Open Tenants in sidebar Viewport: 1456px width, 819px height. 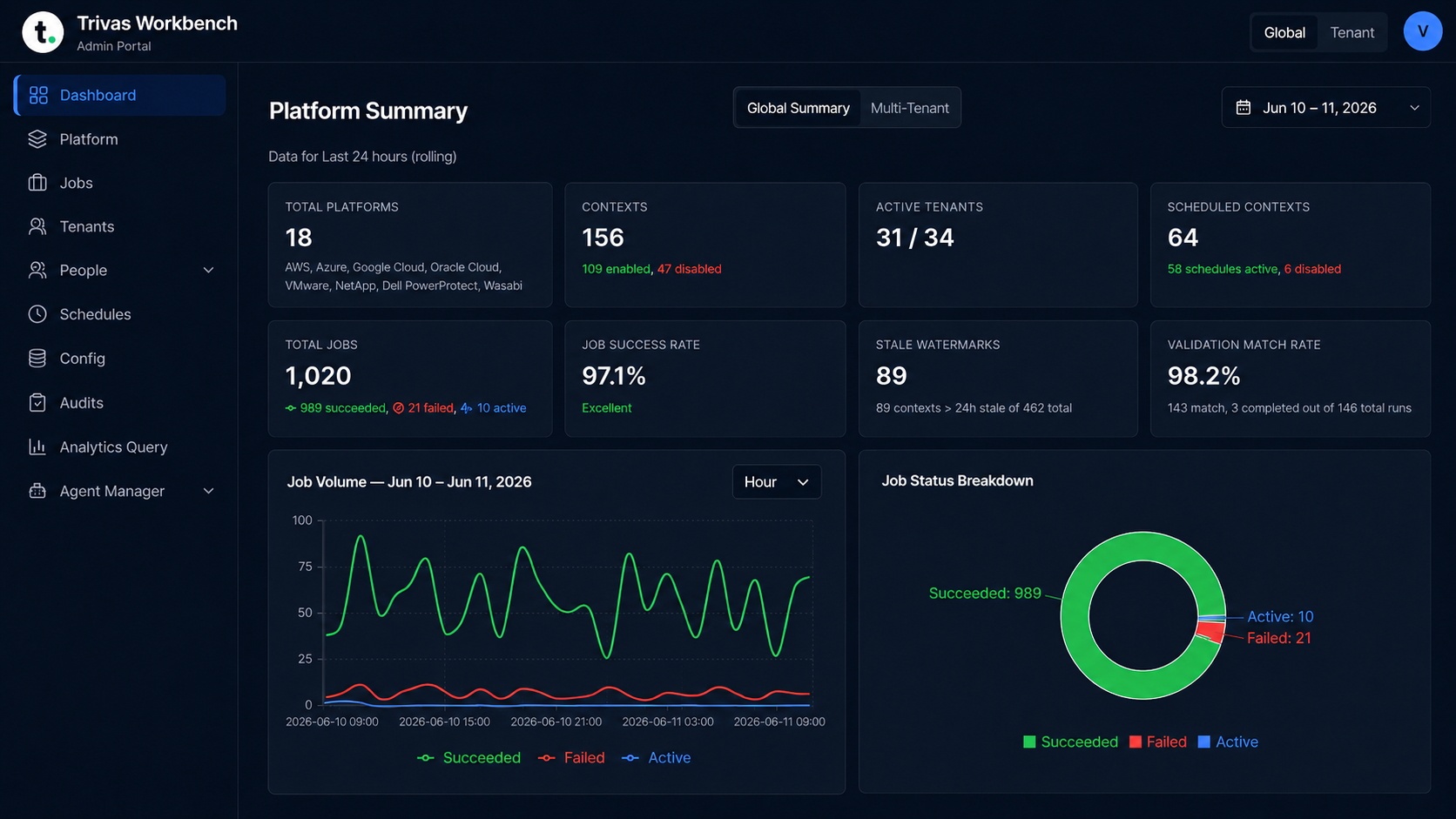119,226
